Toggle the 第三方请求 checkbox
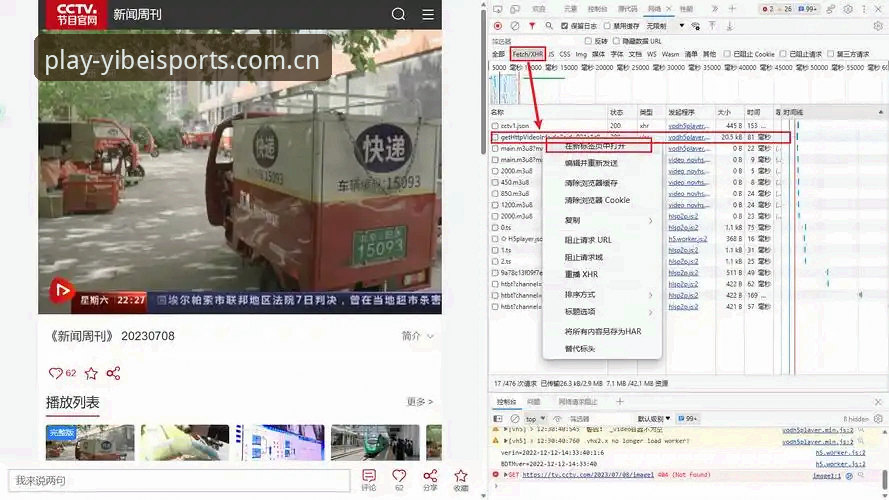 (x=831, y=54)
